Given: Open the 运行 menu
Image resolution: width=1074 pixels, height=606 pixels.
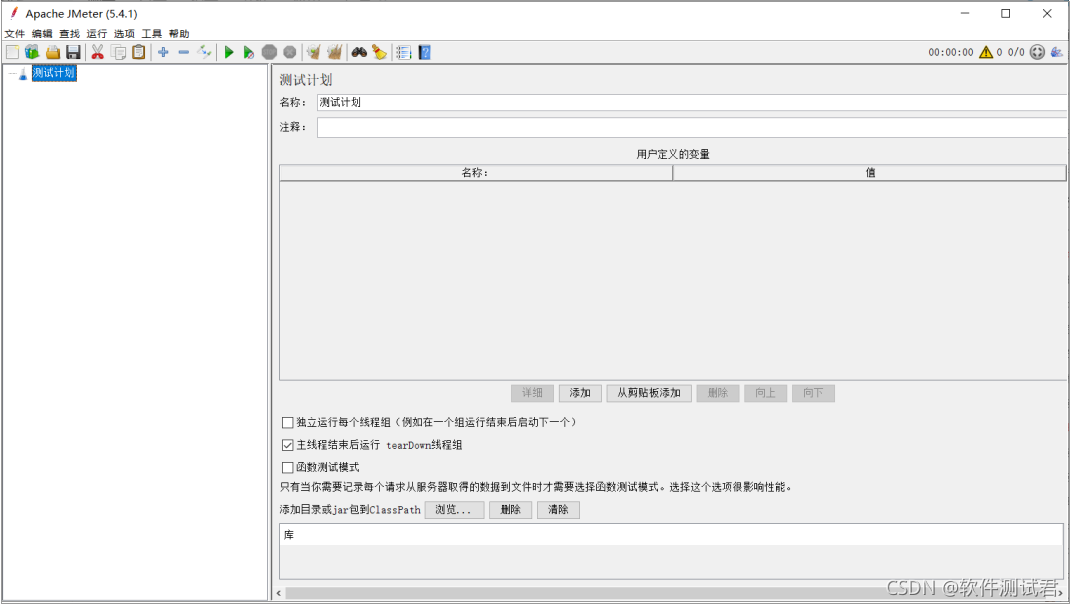Looking at the screenshot, I should coord(97,34).
